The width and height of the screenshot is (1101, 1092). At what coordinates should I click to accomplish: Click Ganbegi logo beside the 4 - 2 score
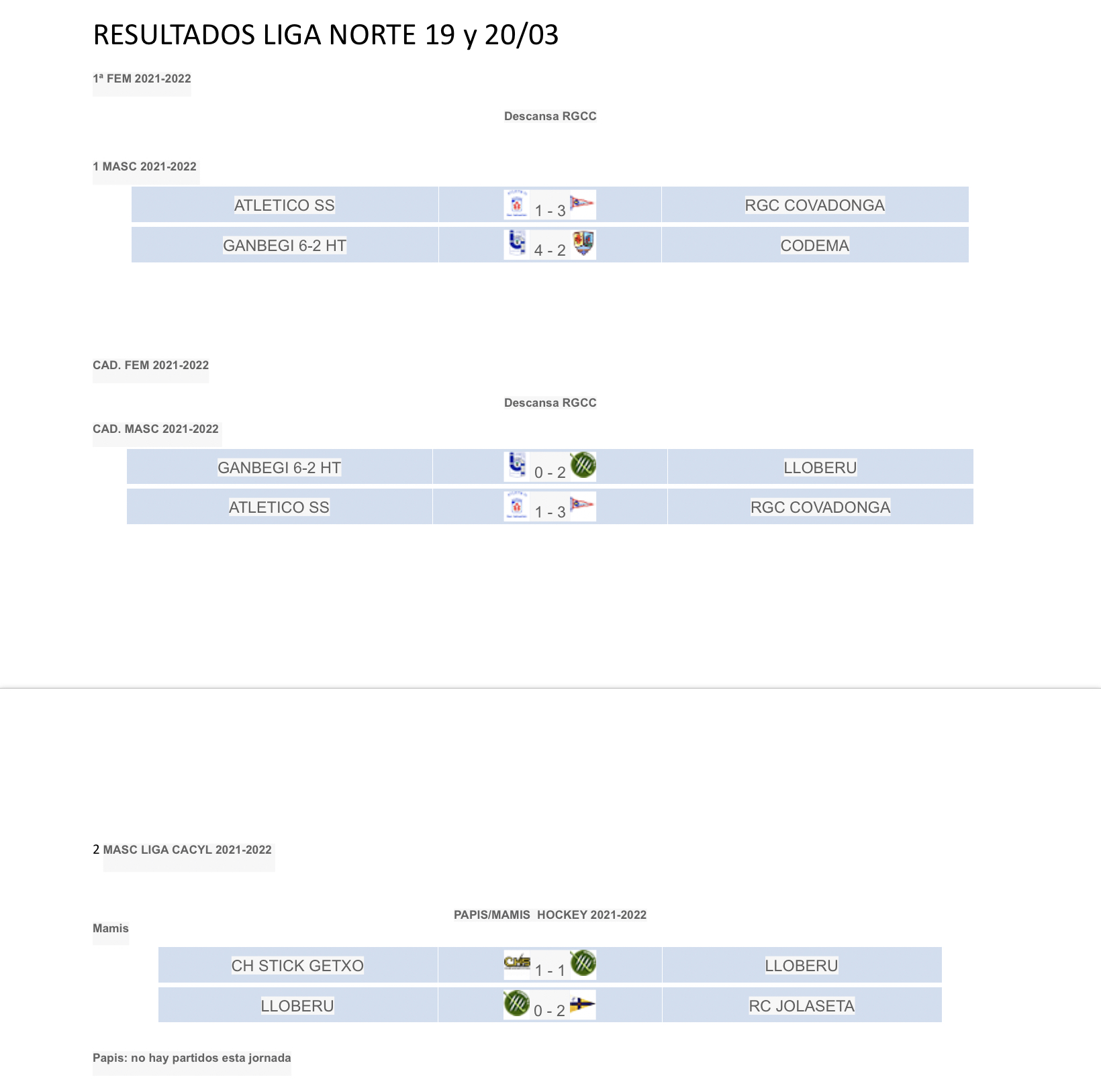[x=516, y=243]
